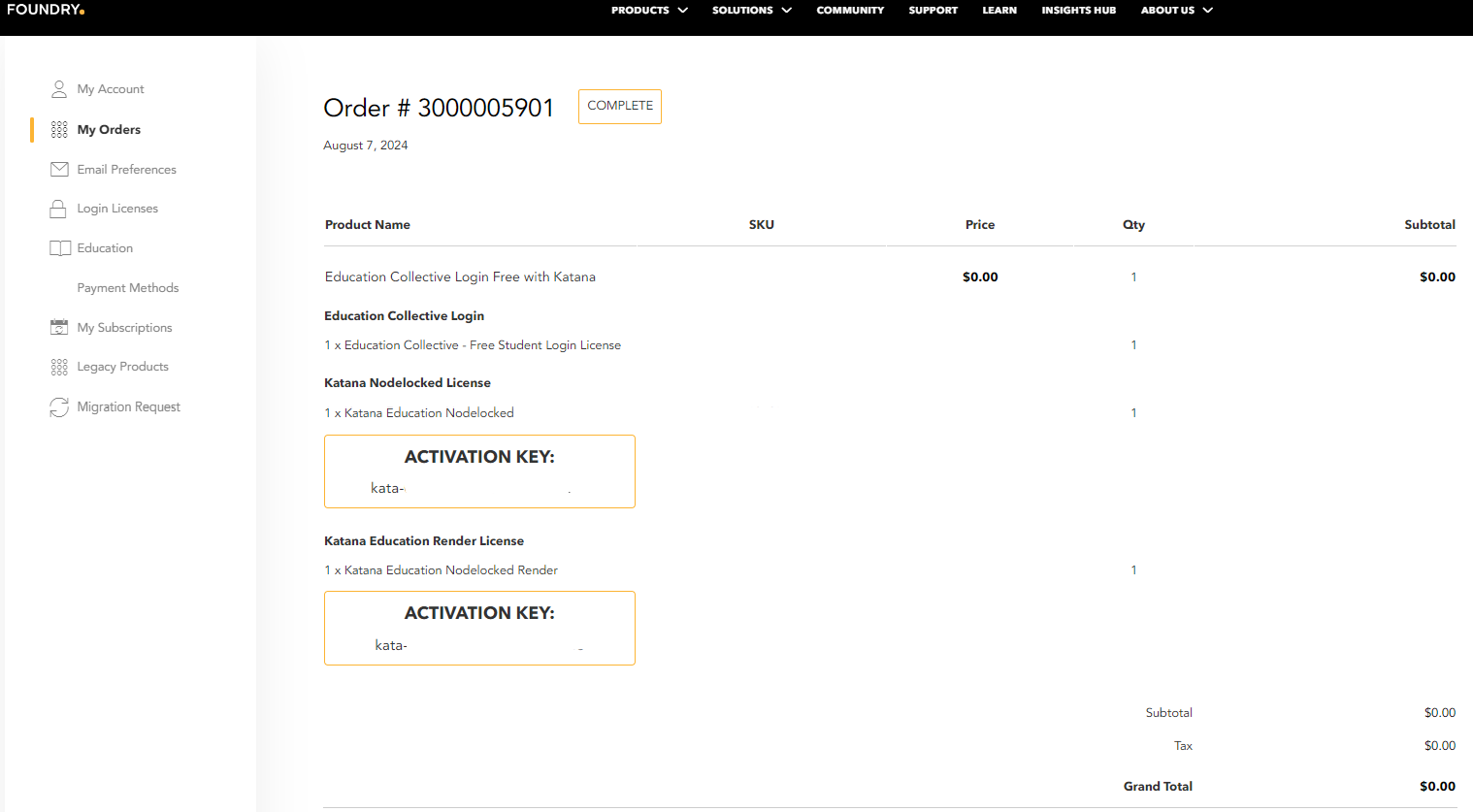Open the Learn menu item
This screenshot has width=1473, height=812.
coord(999,11)
